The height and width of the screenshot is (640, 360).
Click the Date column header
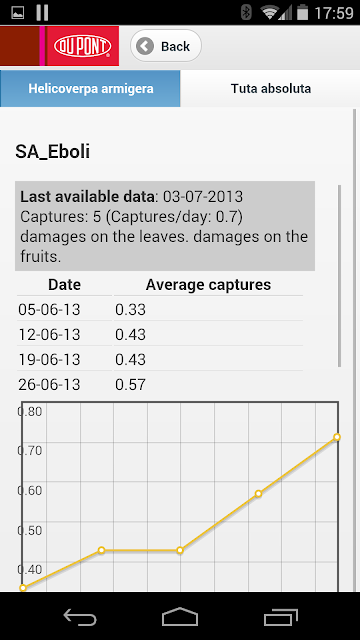pos(64,284)
